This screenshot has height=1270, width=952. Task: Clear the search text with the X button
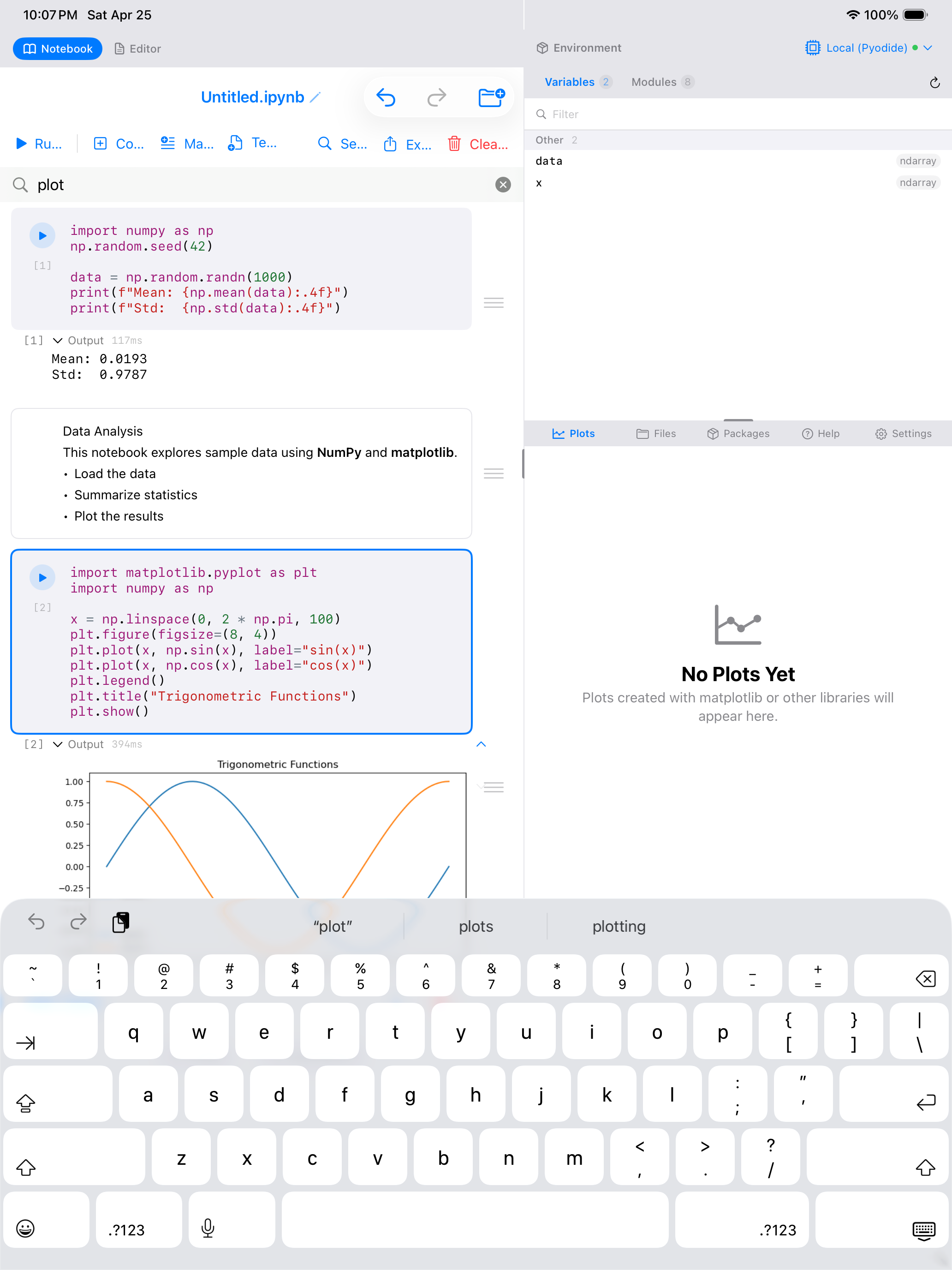coord(503,185)
